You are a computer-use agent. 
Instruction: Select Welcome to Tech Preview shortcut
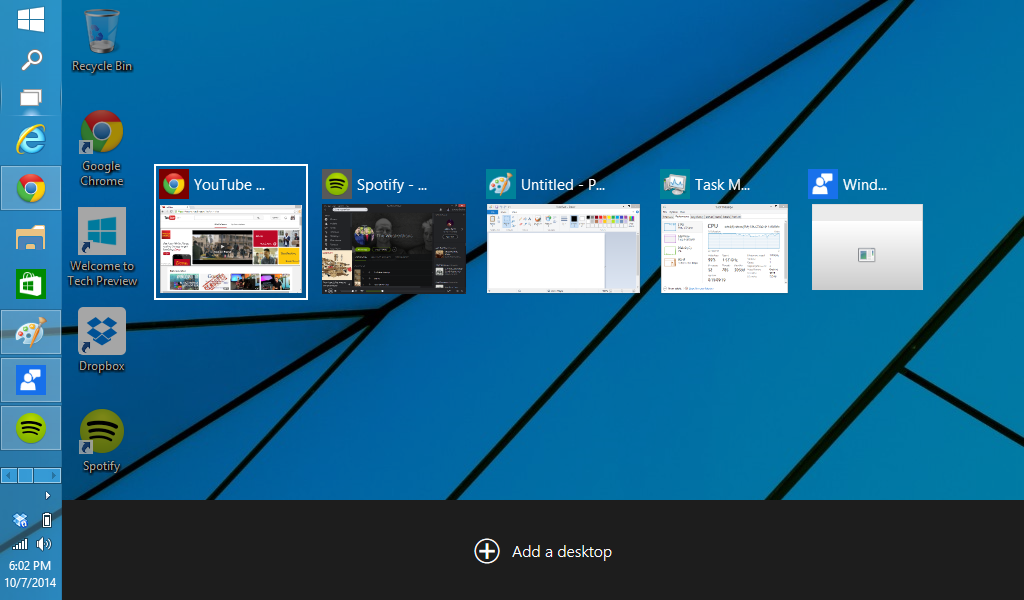click(x=102, y=247)
